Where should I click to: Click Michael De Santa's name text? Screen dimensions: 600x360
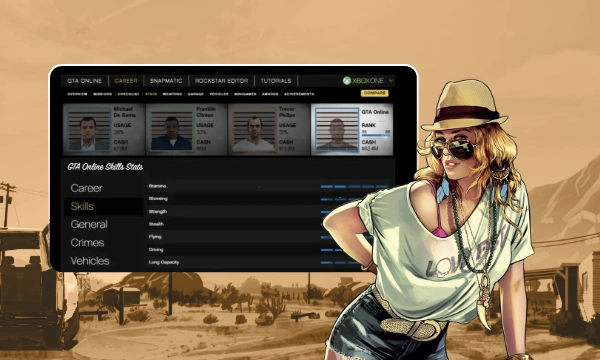[125, 112]
